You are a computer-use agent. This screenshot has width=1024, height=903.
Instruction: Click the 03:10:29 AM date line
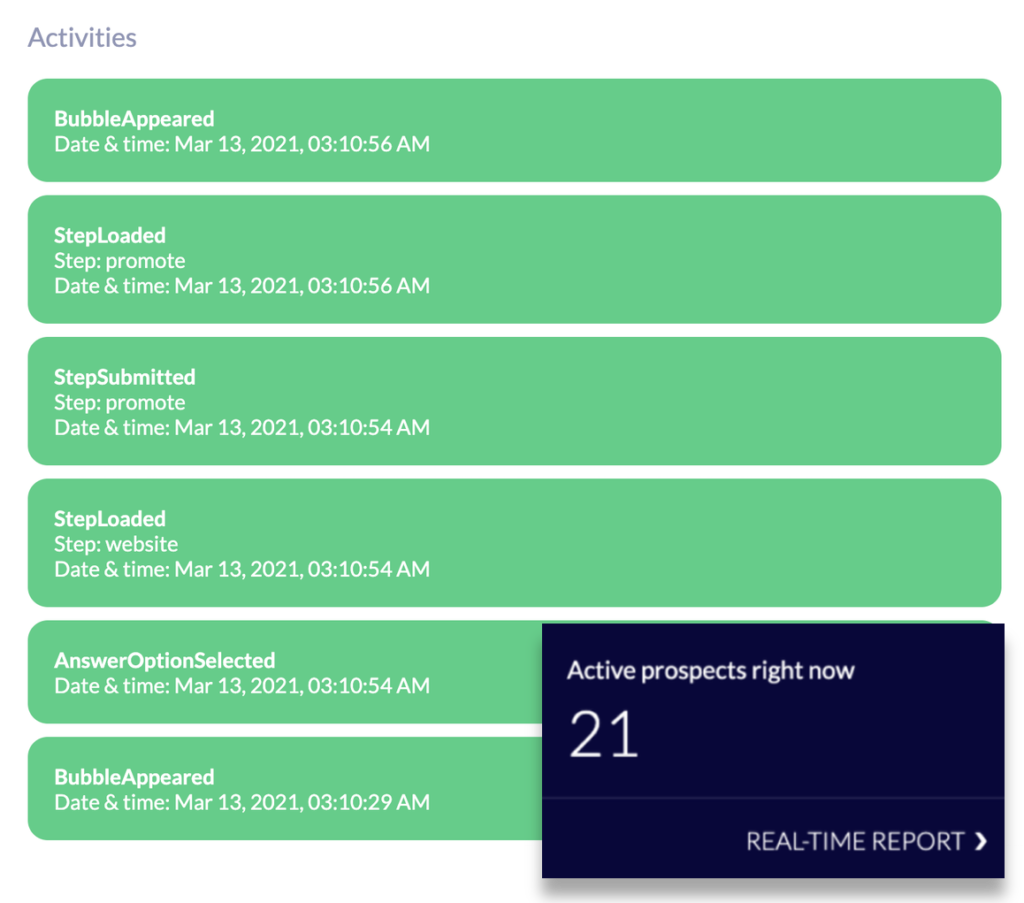242,803
